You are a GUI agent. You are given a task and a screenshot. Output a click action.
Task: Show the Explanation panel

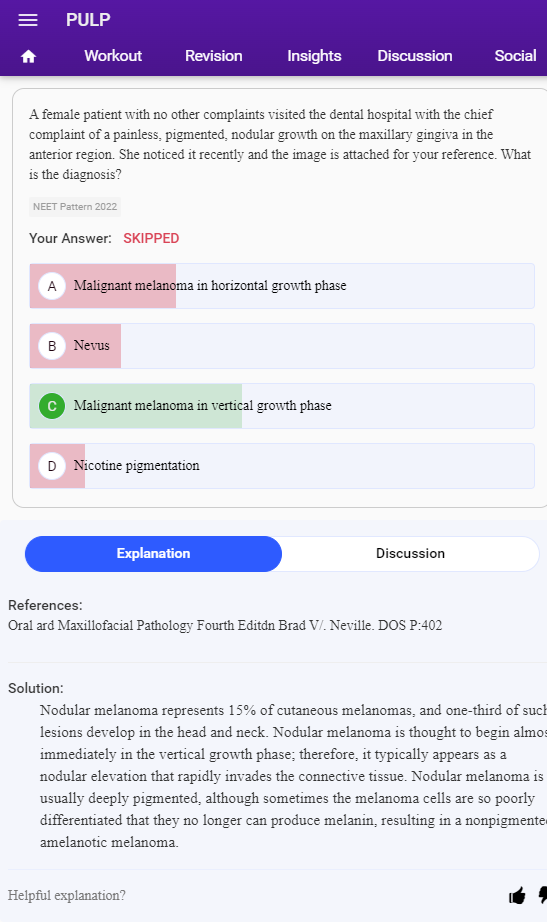coord(154,554)
